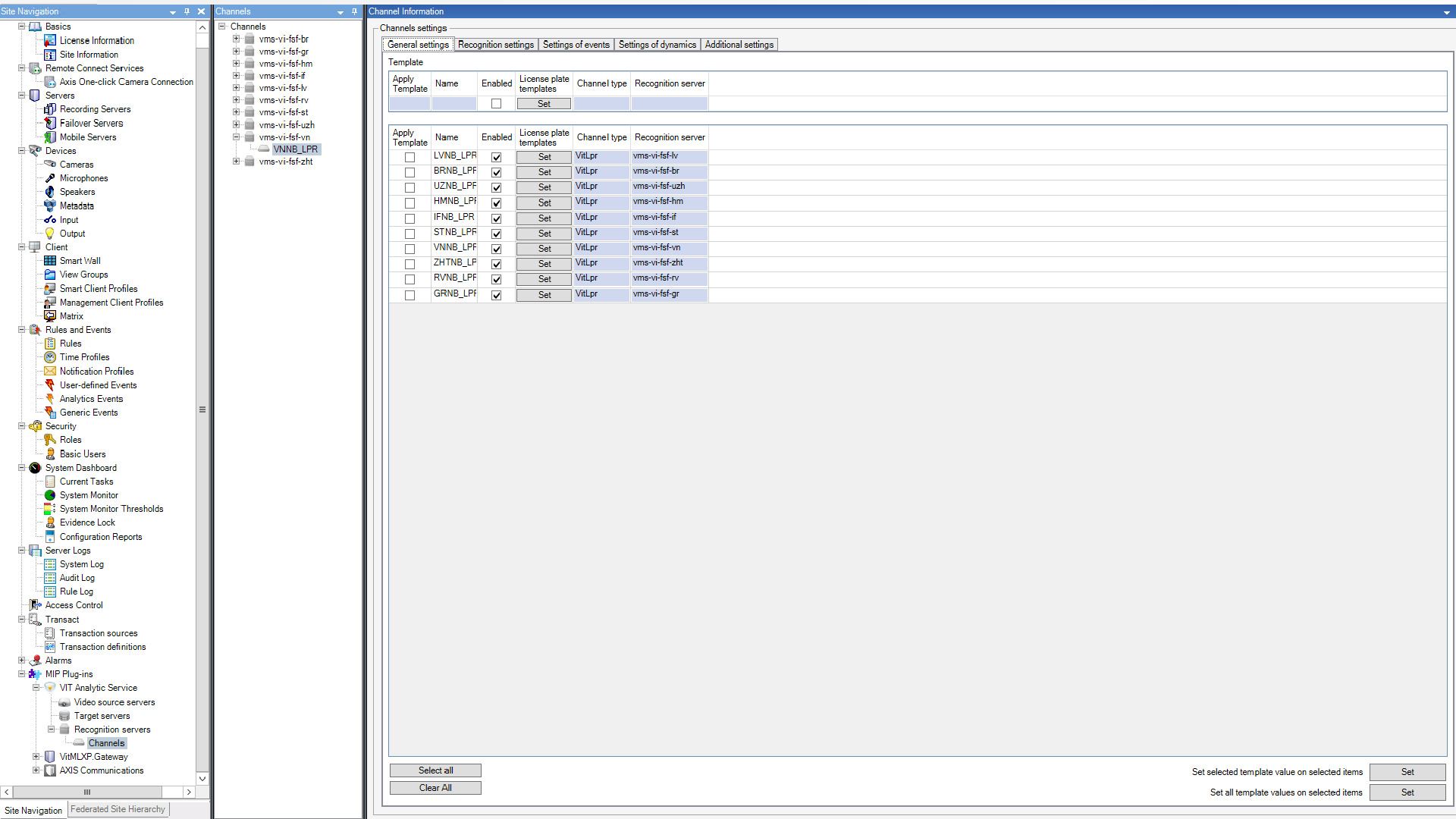1456x819 pixels.
Task: Switch to Recognition settings tab
Action: [x=496, y=45]
